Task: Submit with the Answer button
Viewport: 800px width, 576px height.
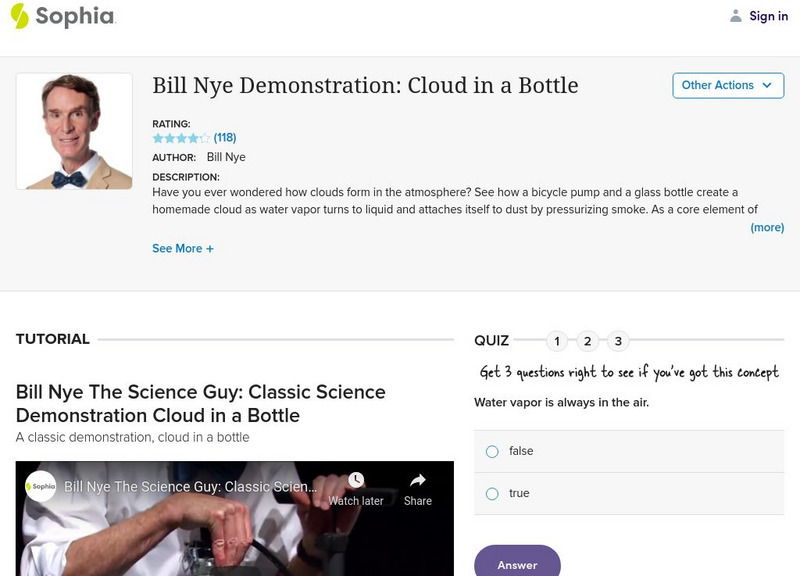Action: pos(517,564)
